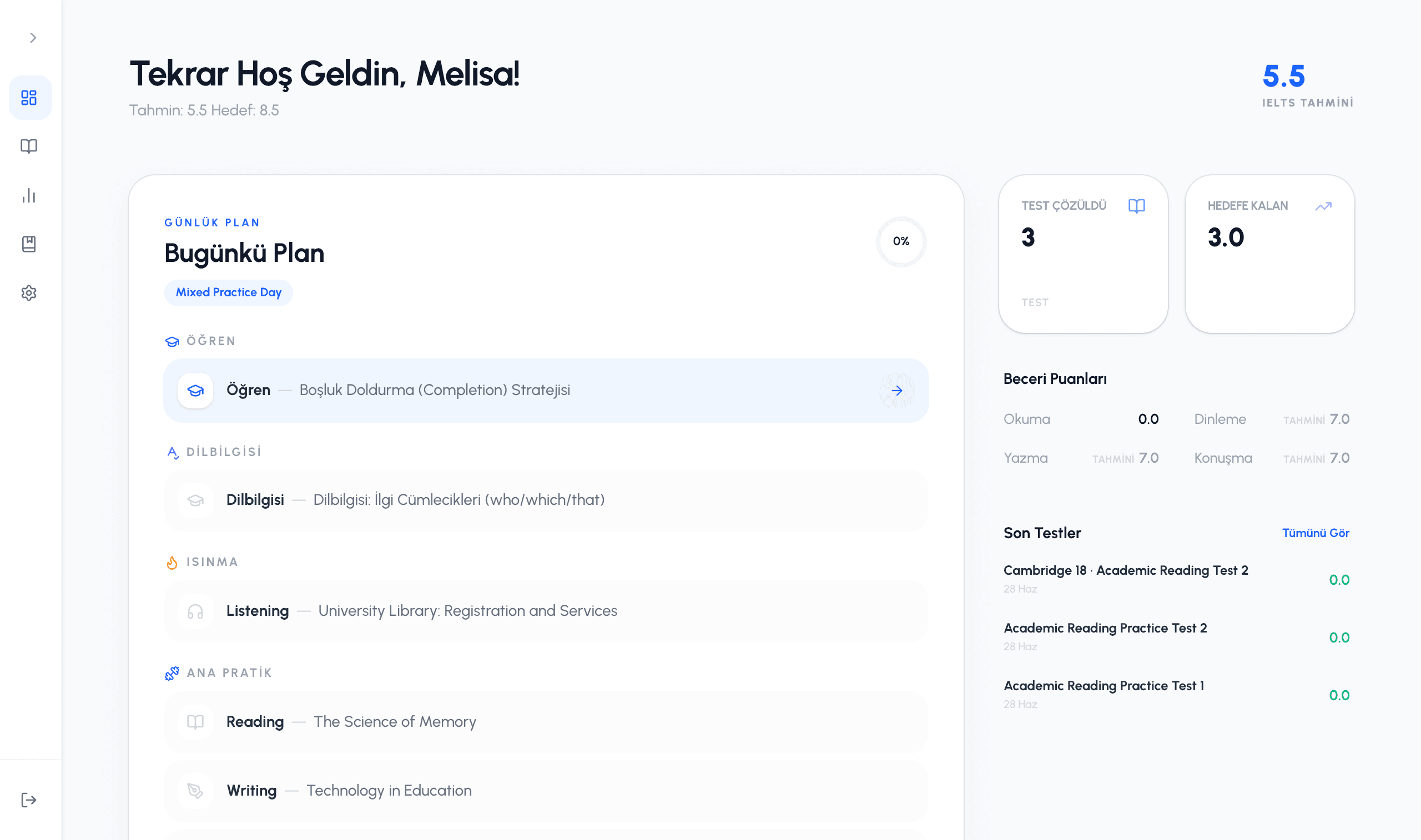
Task: Click the Hedefe Kalan trend icon
Action: [1323, 206]
